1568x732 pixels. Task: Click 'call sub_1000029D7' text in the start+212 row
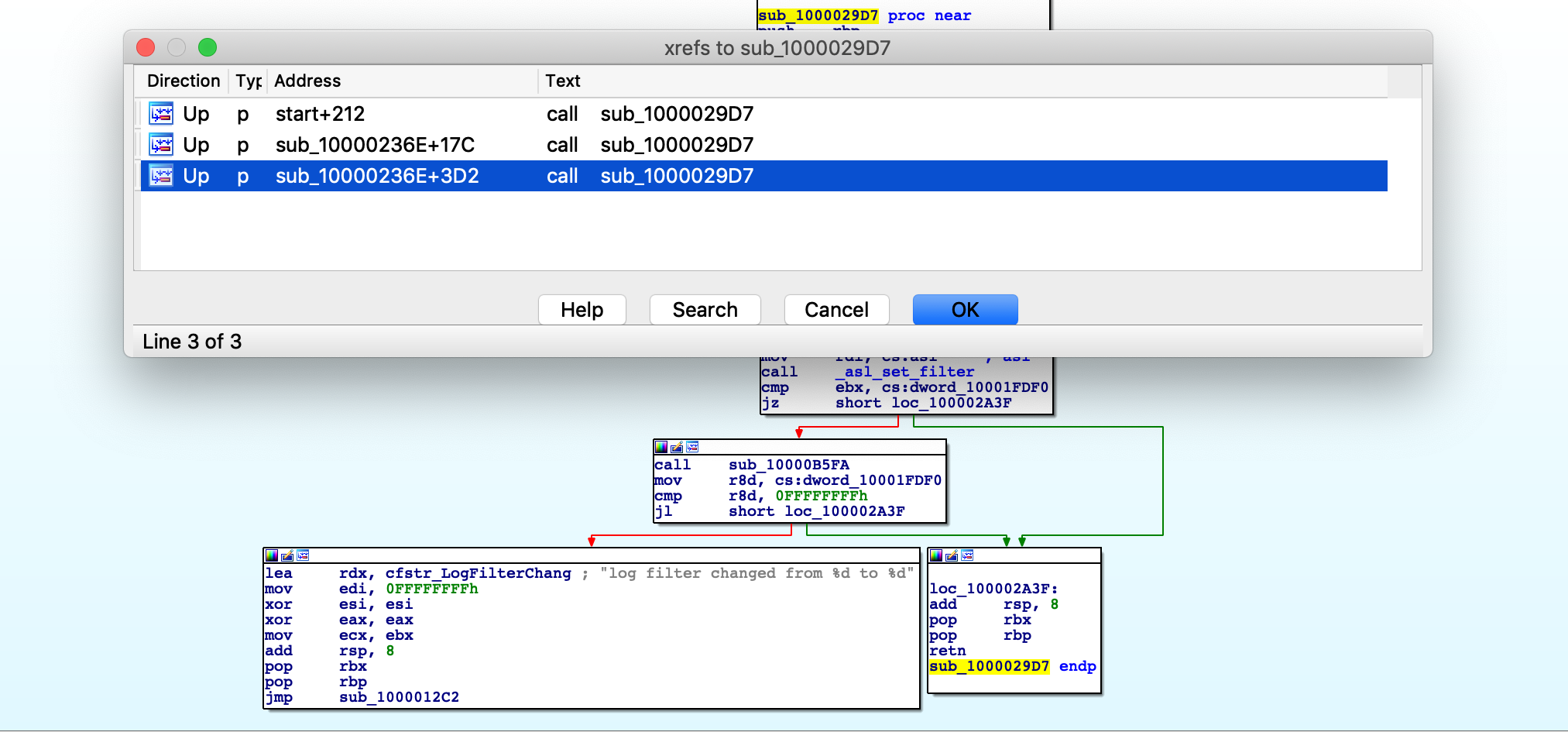click(650, 114)
